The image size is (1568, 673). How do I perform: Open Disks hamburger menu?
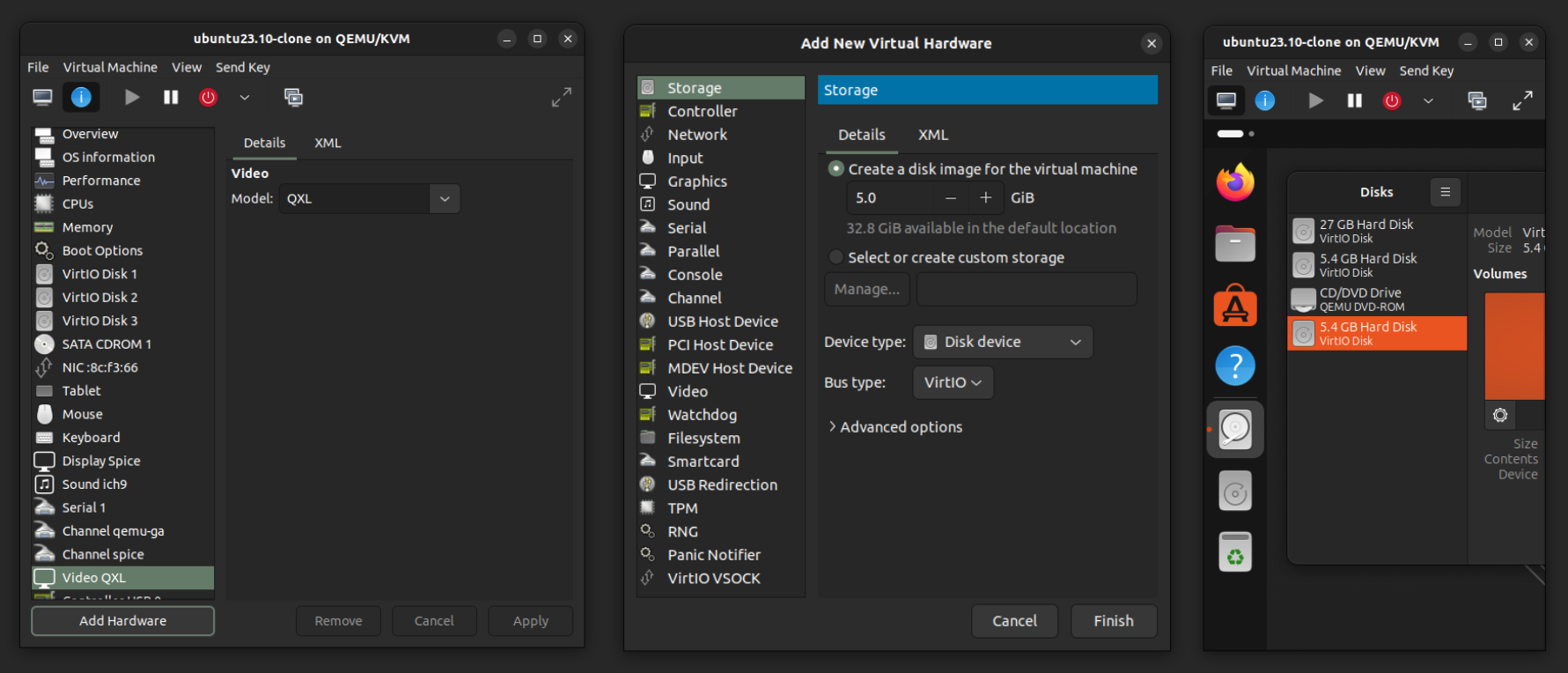1445,192
